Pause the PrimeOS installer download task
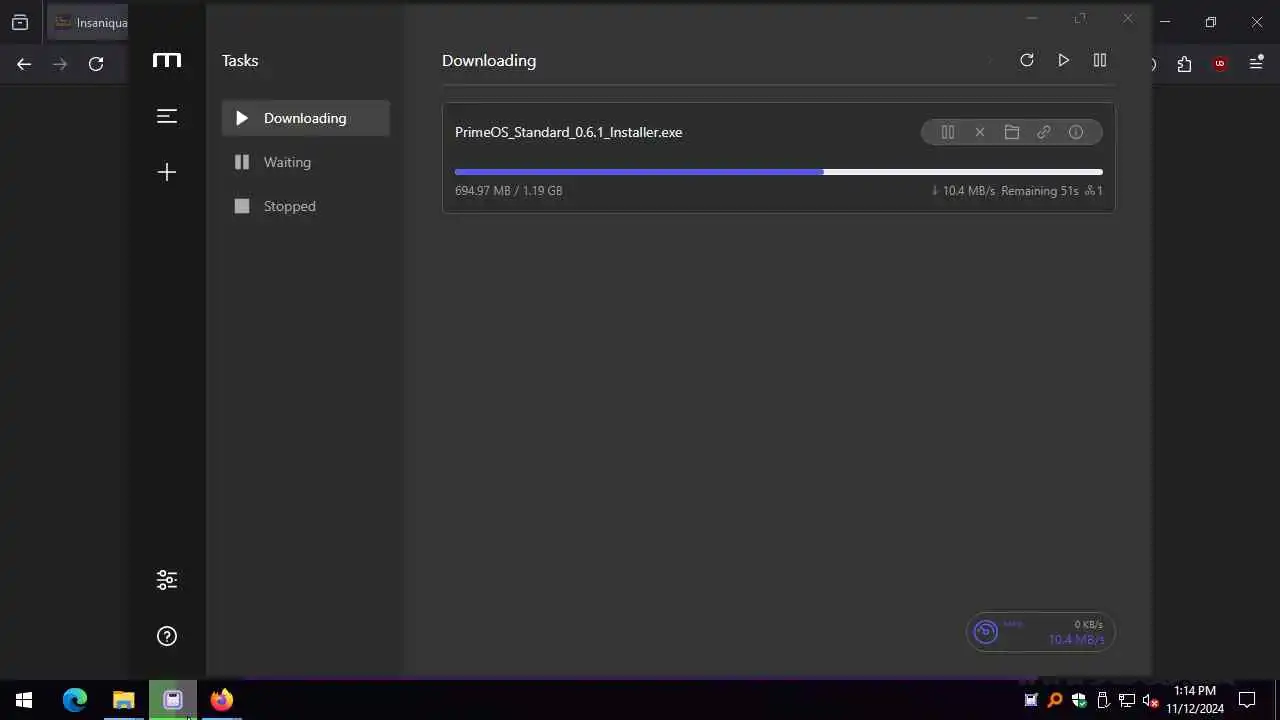Image resolution: width=1280 pixels, height=720 pixels. coord(947,132)
